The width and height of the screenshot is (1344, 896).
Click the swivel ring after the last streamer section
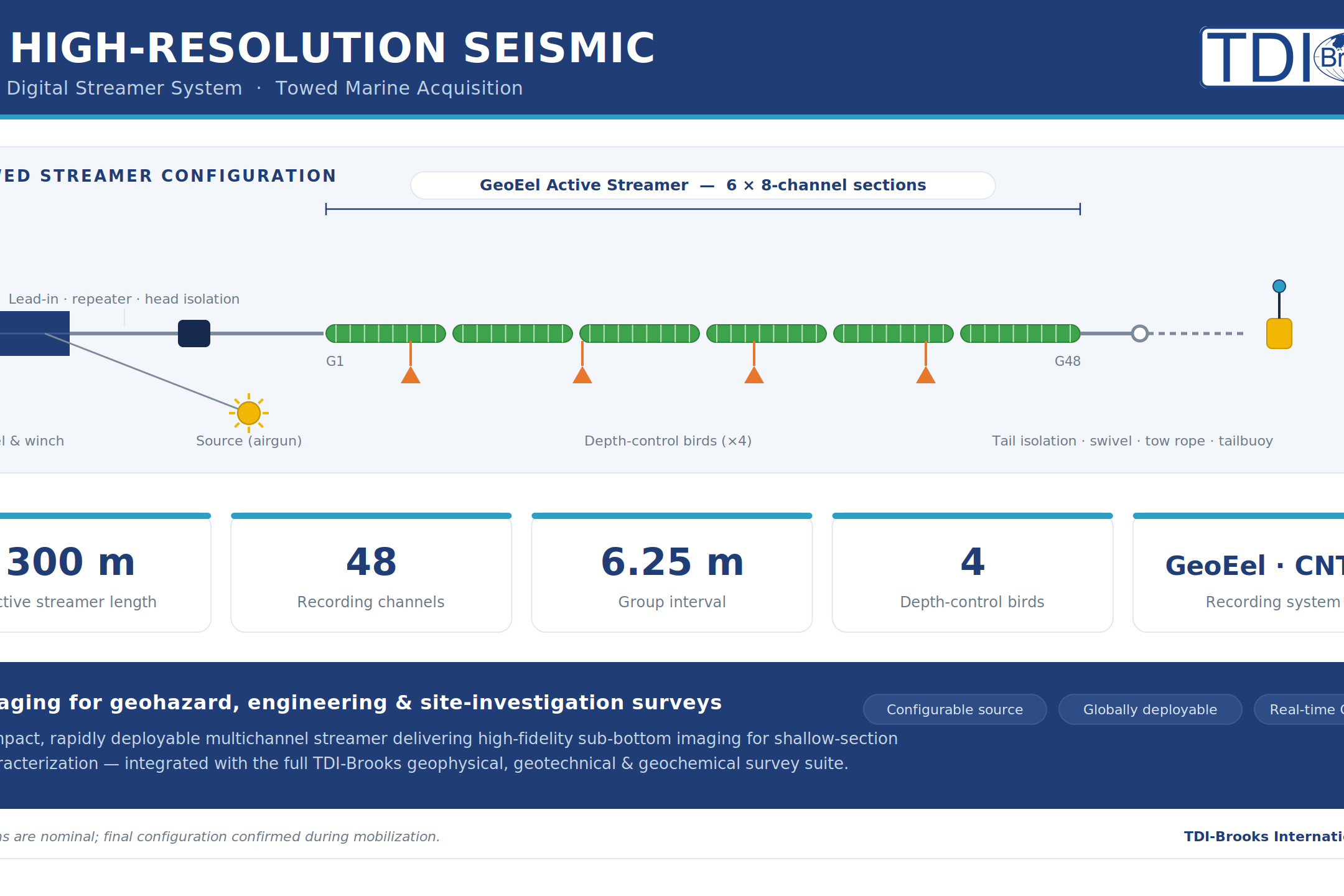(1140, 334)
